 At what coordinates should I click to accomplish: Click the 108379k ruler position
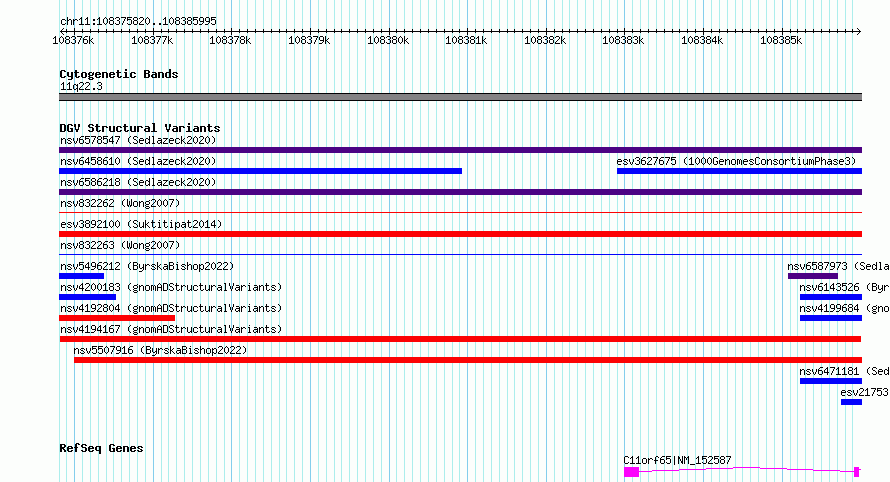pyautogui.click(x=309, y=40)
